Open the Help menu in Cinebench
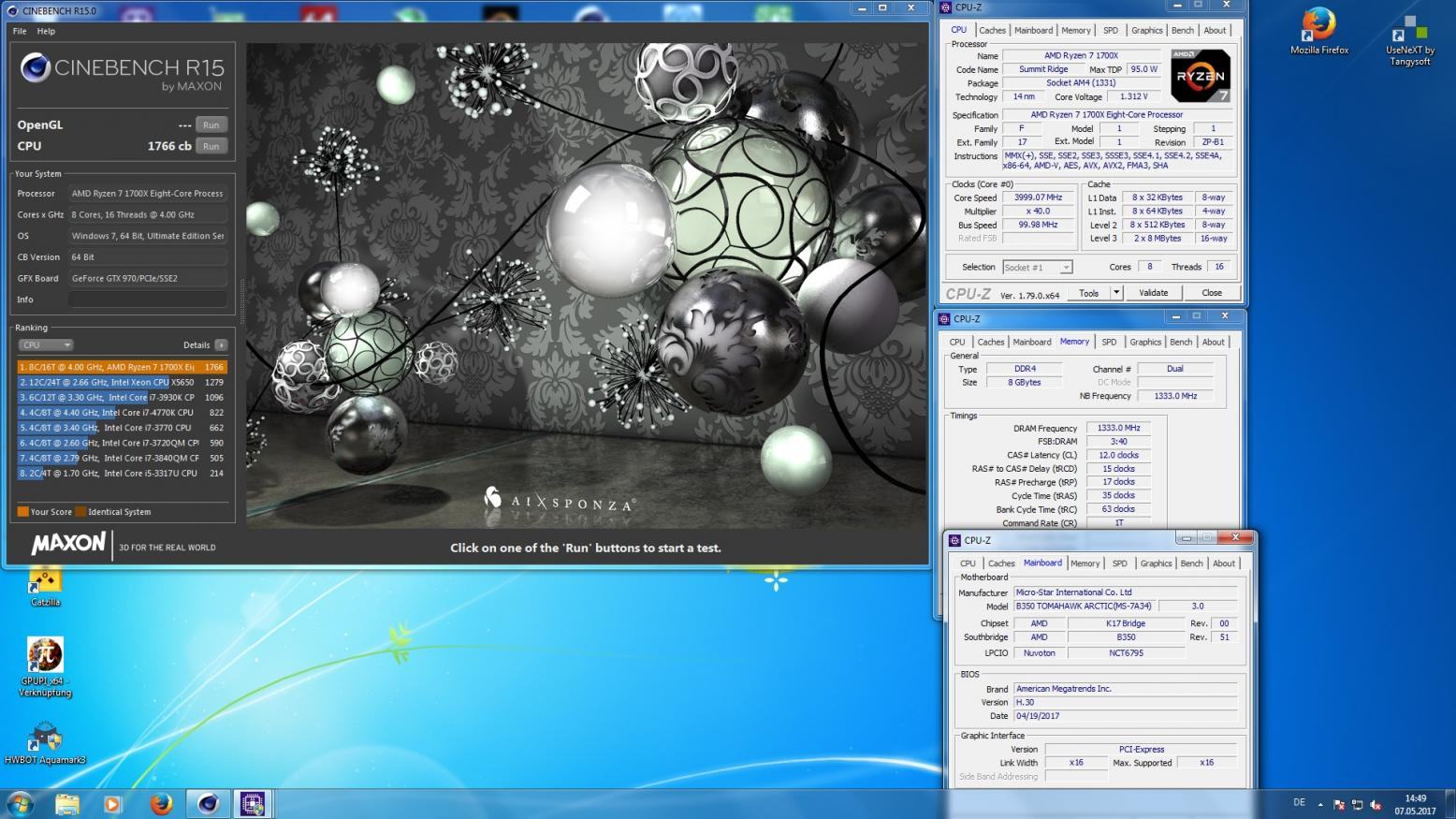Image resolution: width=1456 pixels, height=819 pixels. [46, 31]
